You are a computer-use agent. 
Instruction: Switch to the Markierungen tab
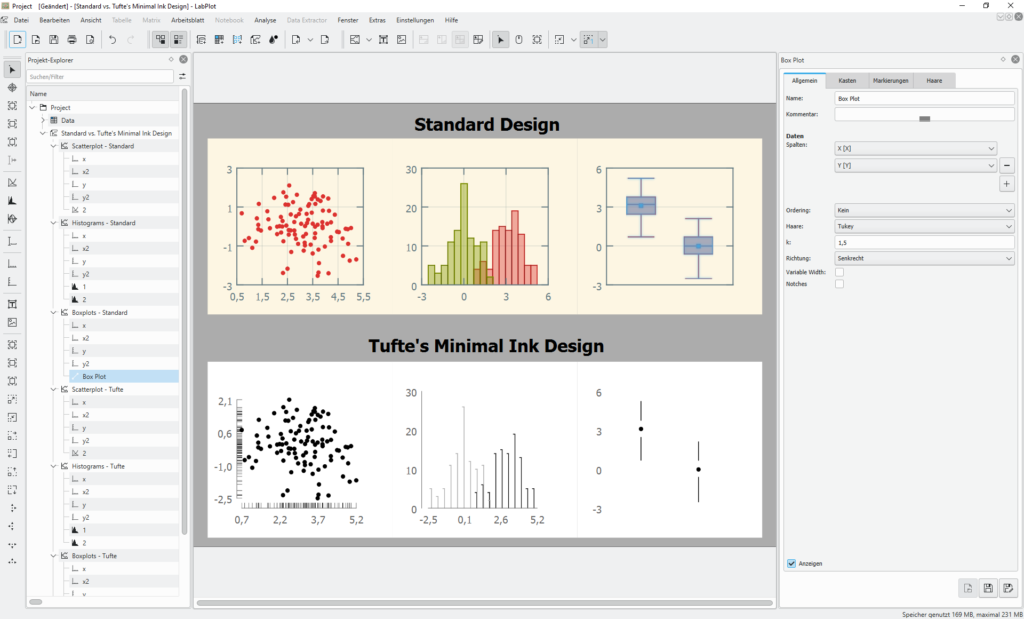point(890,80)
